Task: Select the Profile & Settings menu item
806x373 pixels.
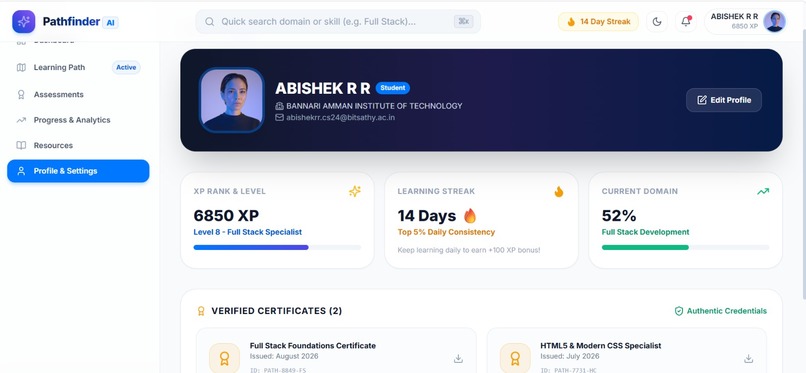Action: pos(78,171)
